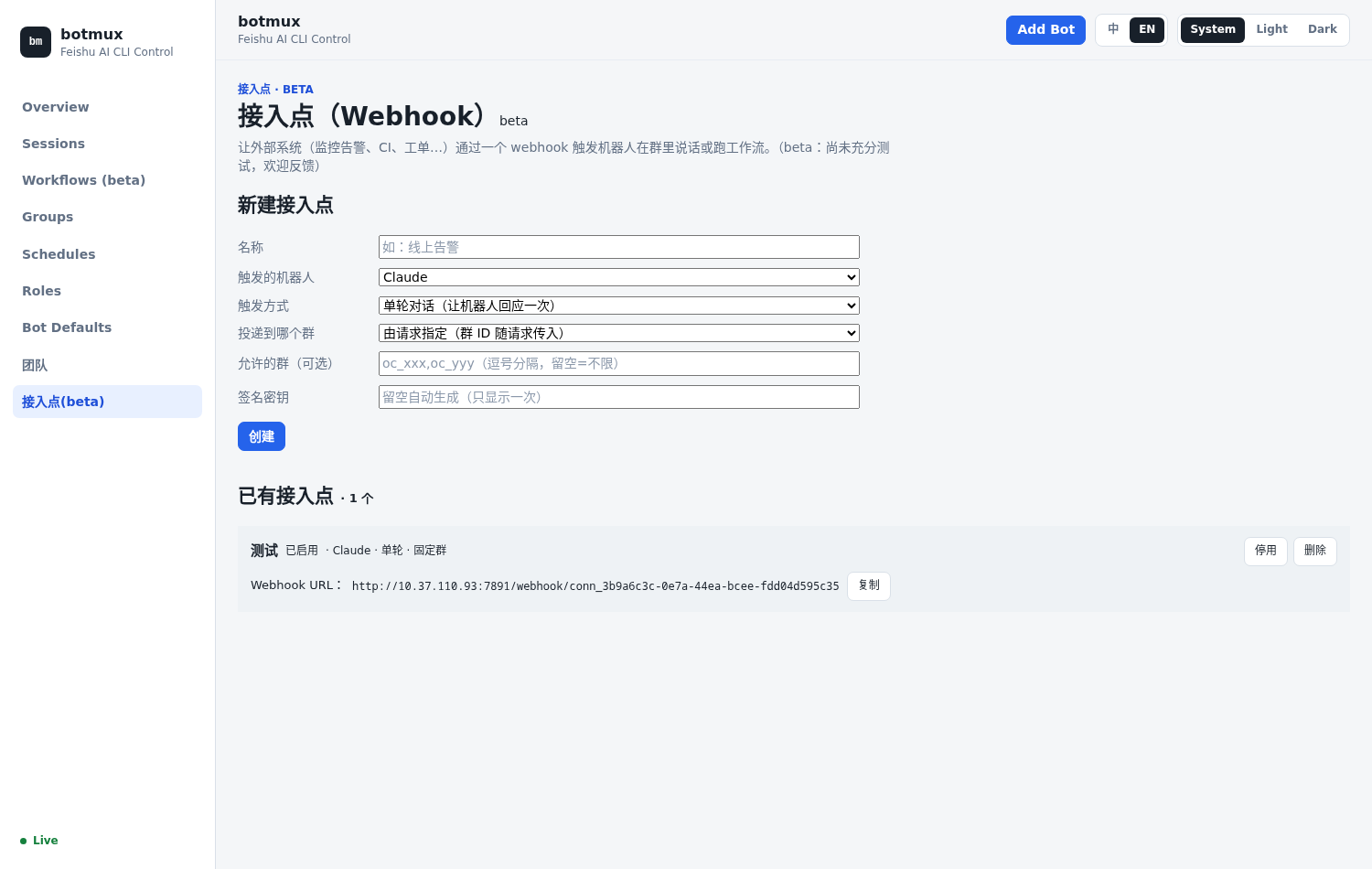Click the 接入点 · BETA breadcrumb text
This screenshot has width=1372, height=869.
(x=275, y=90)
